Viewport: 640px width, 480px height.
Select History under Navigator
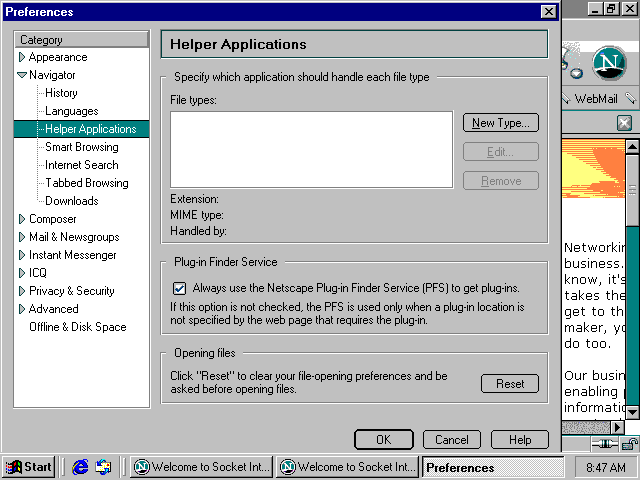[x=61, y=93]
